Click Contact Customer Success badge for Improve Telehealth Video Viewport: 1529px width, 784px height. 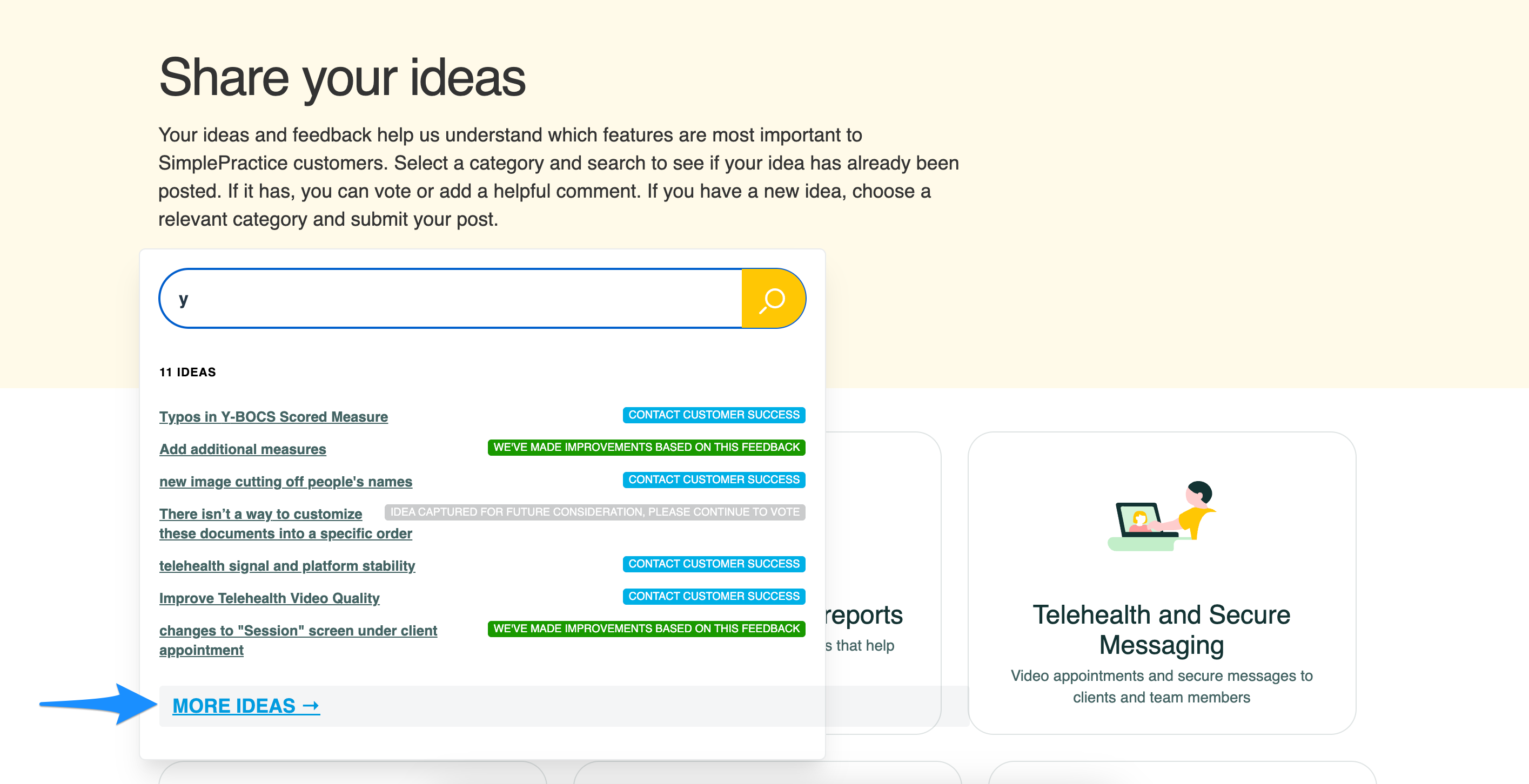click(x=714, y=596)
